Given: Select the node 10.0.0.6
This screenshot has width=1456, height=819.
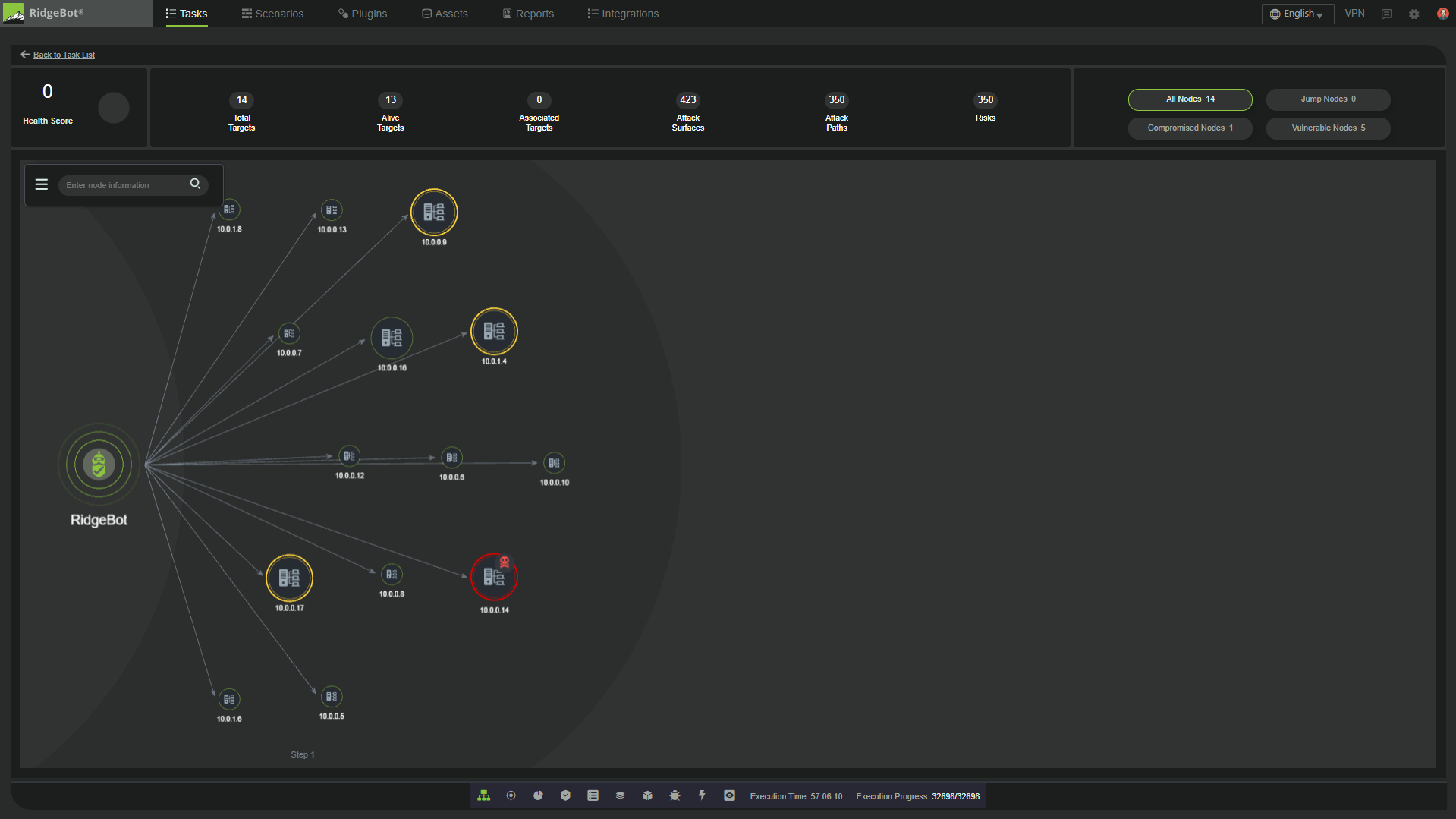Looking at the screenshot, I should (x=451, y=458).
